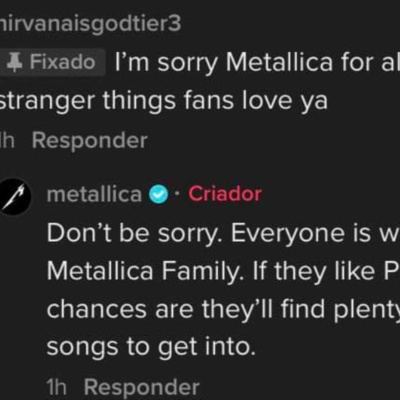Viewport: 400px width, 400px height.
Task: Click the pushpin icon beside Fixado
Action: pos(14,62)
